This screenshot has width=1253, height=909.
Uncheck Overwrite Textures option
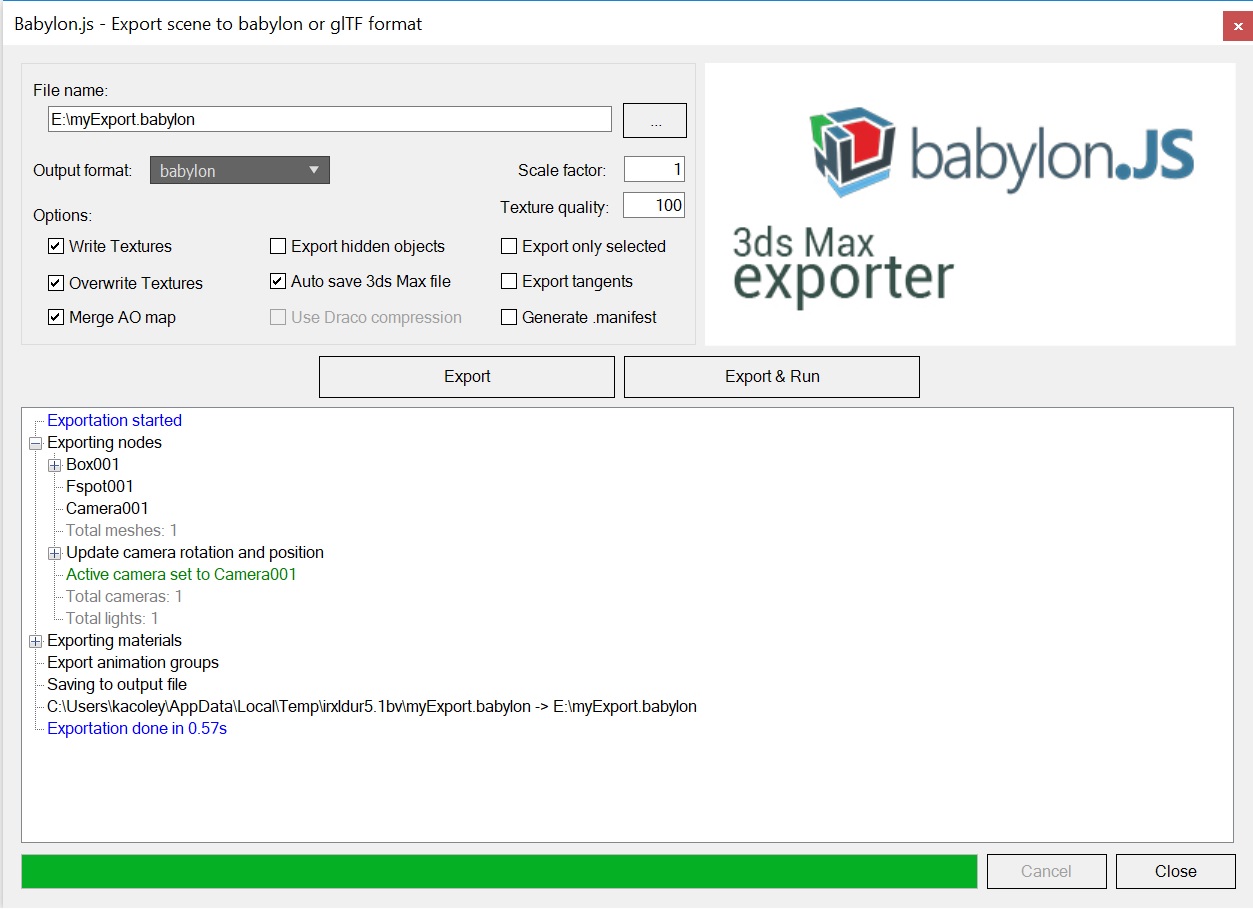(56, 283)
